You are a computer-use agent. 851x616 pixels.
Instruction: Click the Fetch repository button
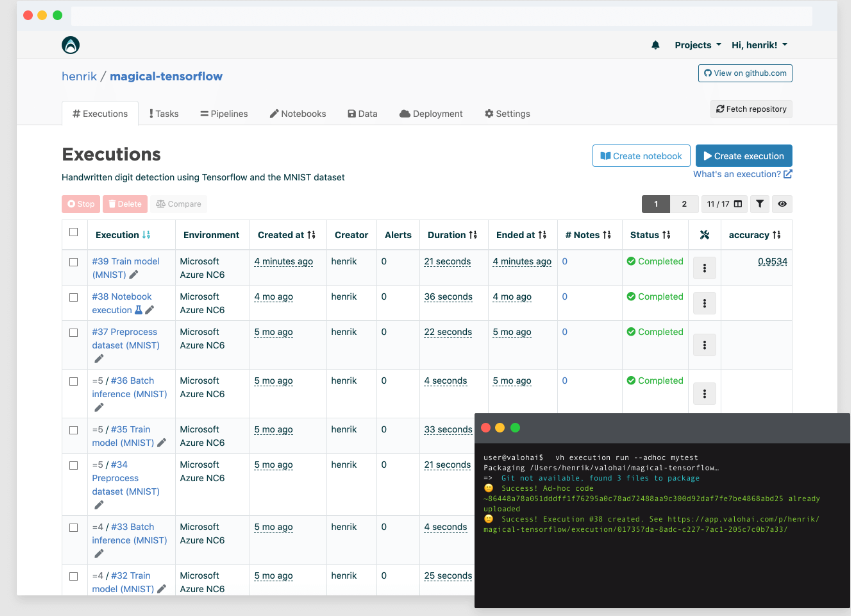coord(751,109)
